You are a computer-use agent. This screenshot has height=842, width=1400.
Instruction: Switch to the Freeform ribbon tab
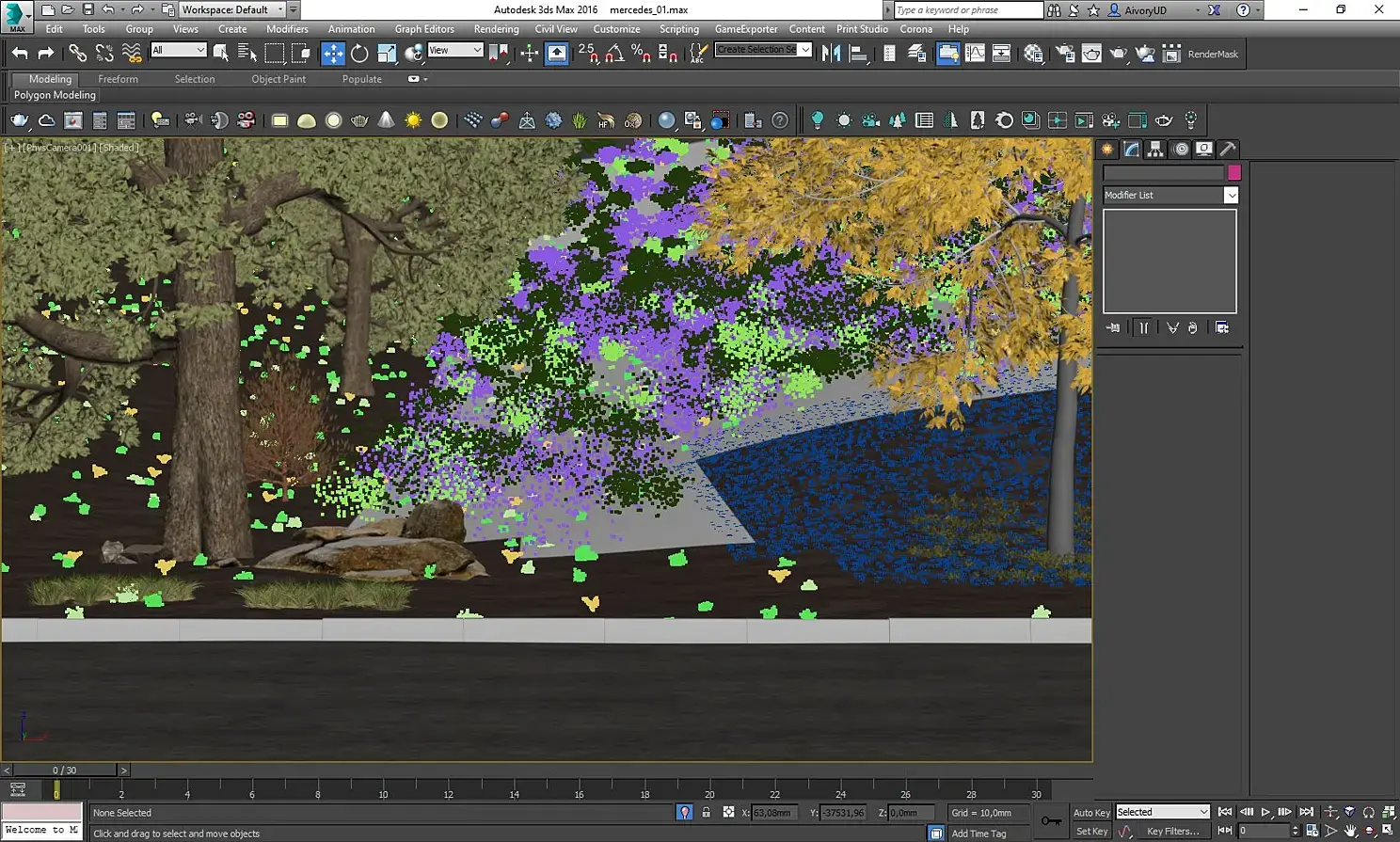tap(118, 79)
